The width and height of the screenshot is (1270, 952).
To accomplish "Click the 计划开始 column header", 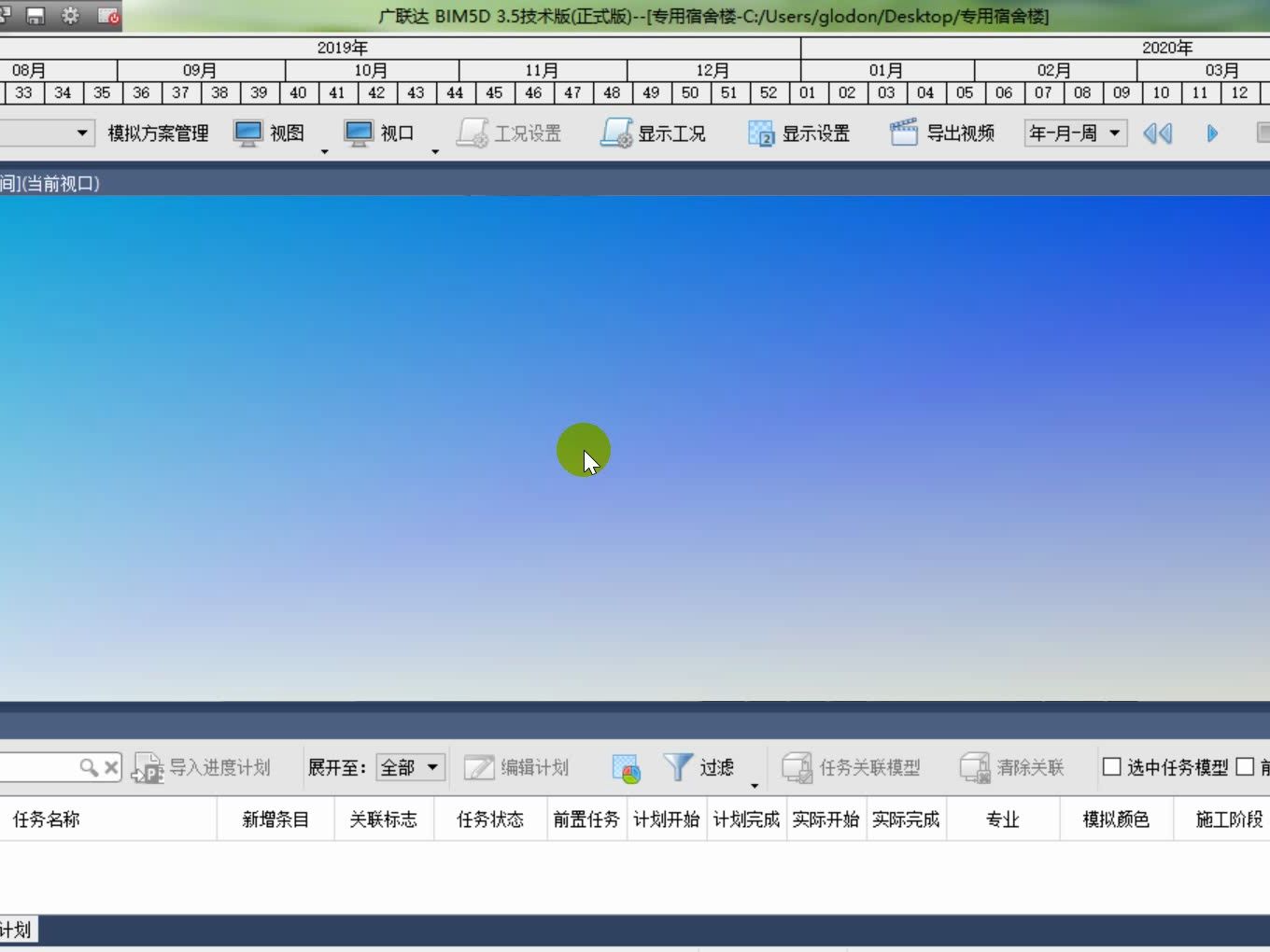I will tap(667, 819).
